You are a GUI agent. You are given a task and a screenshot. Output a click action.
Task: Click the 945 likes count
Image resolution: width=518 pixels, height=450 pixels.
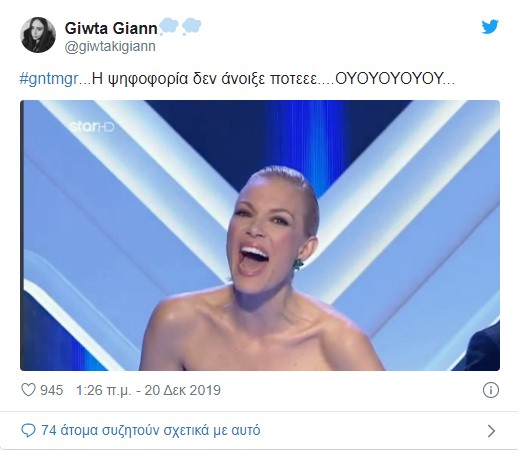52,390
